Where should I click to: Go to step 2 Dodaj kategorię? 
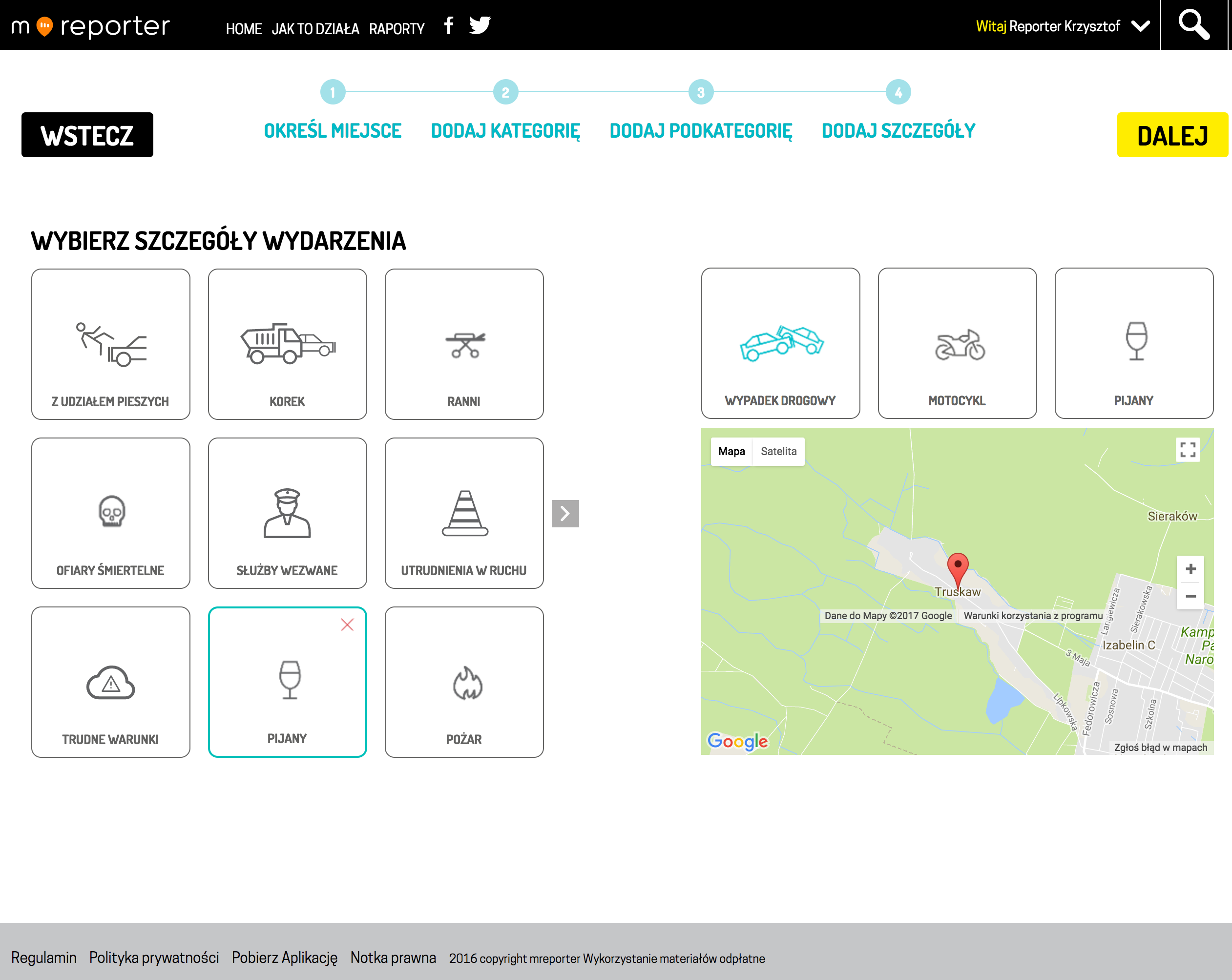[x=505, y=130]
